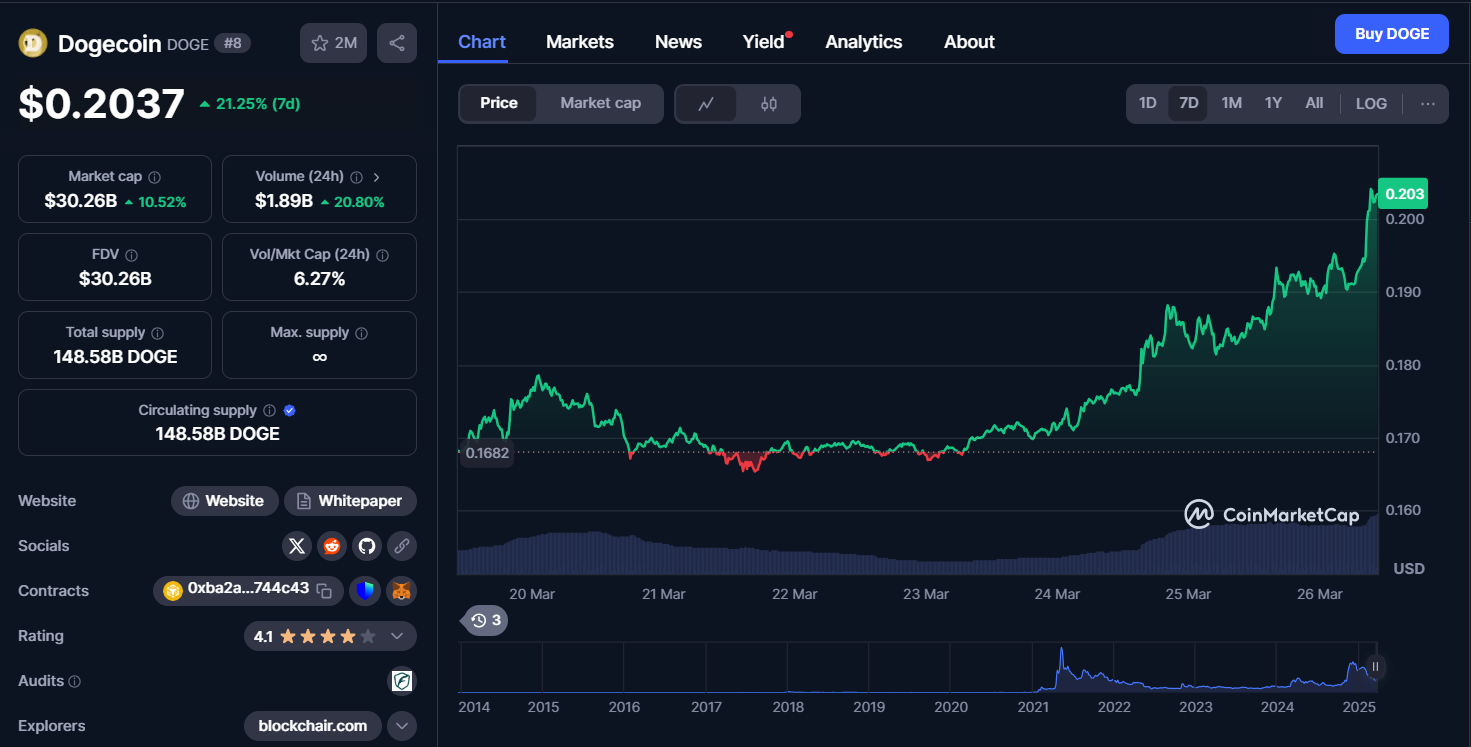Open the News tab
The width and height of the screenshot is (1471, 747).
tap(678, 42)
